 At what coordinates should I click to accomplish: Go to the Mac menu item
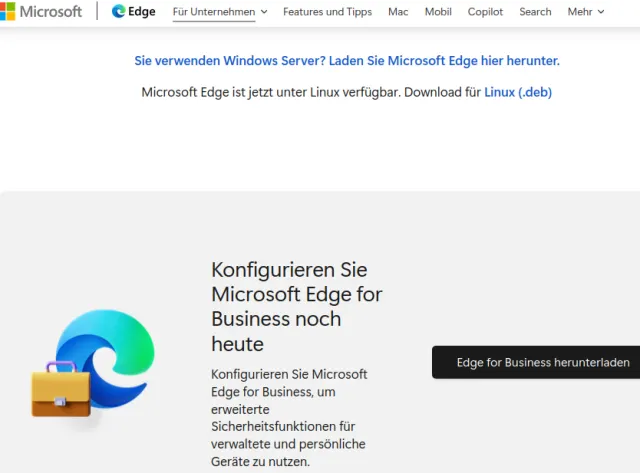click(398, 12)
